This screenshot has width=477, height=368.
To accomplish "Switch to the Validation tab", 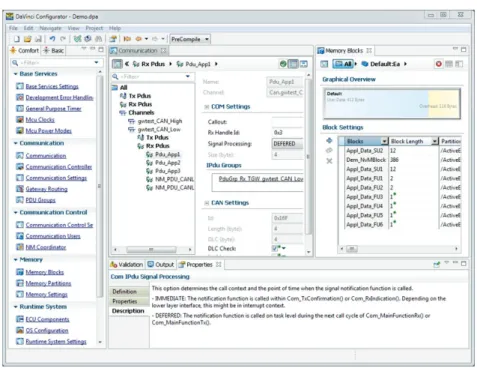I will 127,265.
